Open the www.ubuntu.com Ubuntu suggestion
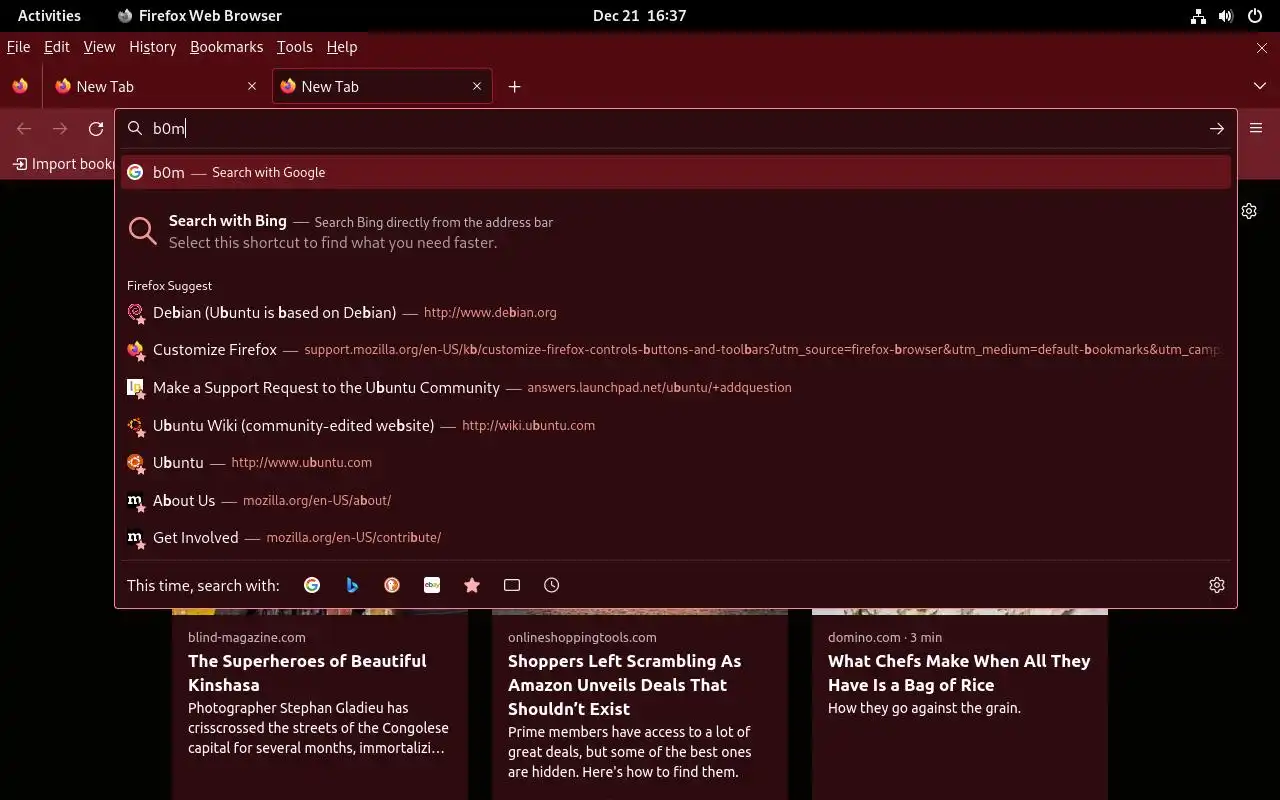 coord(676,462)
